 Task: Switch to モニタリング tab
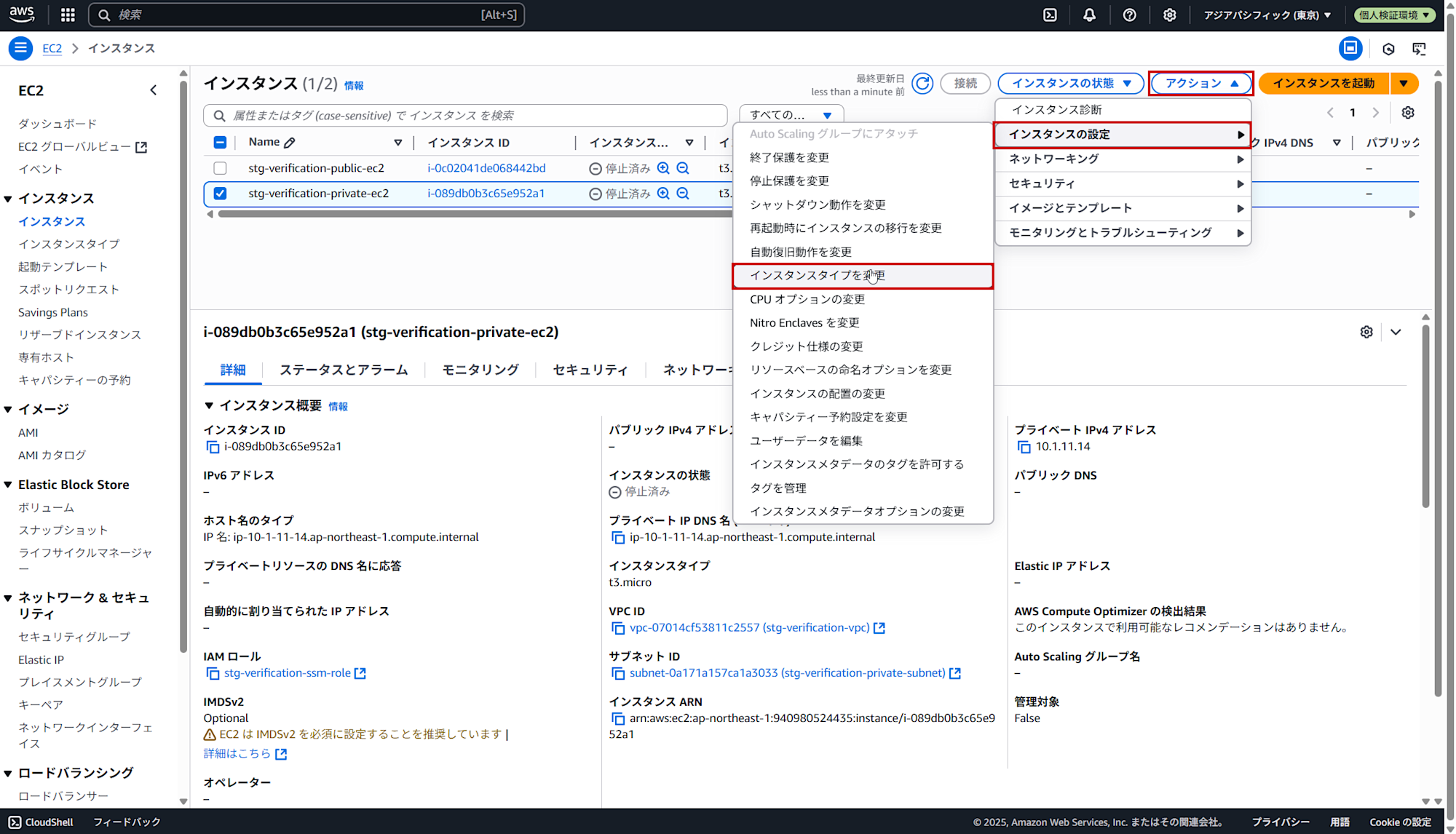click(x=480, y=370)
